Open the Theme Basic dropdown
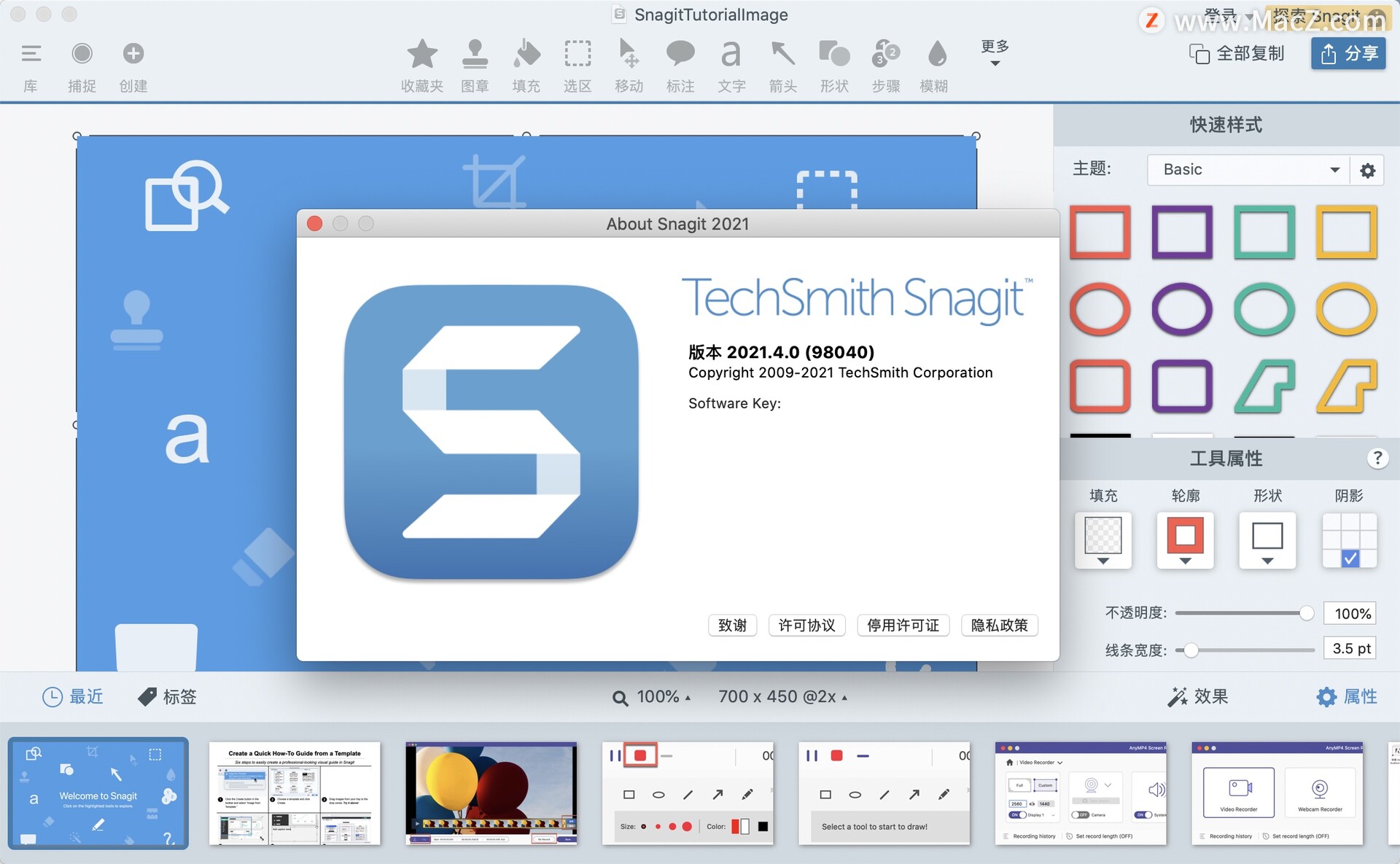The width and height of the screenshot is (1400, 864). tap(1248, 169)
